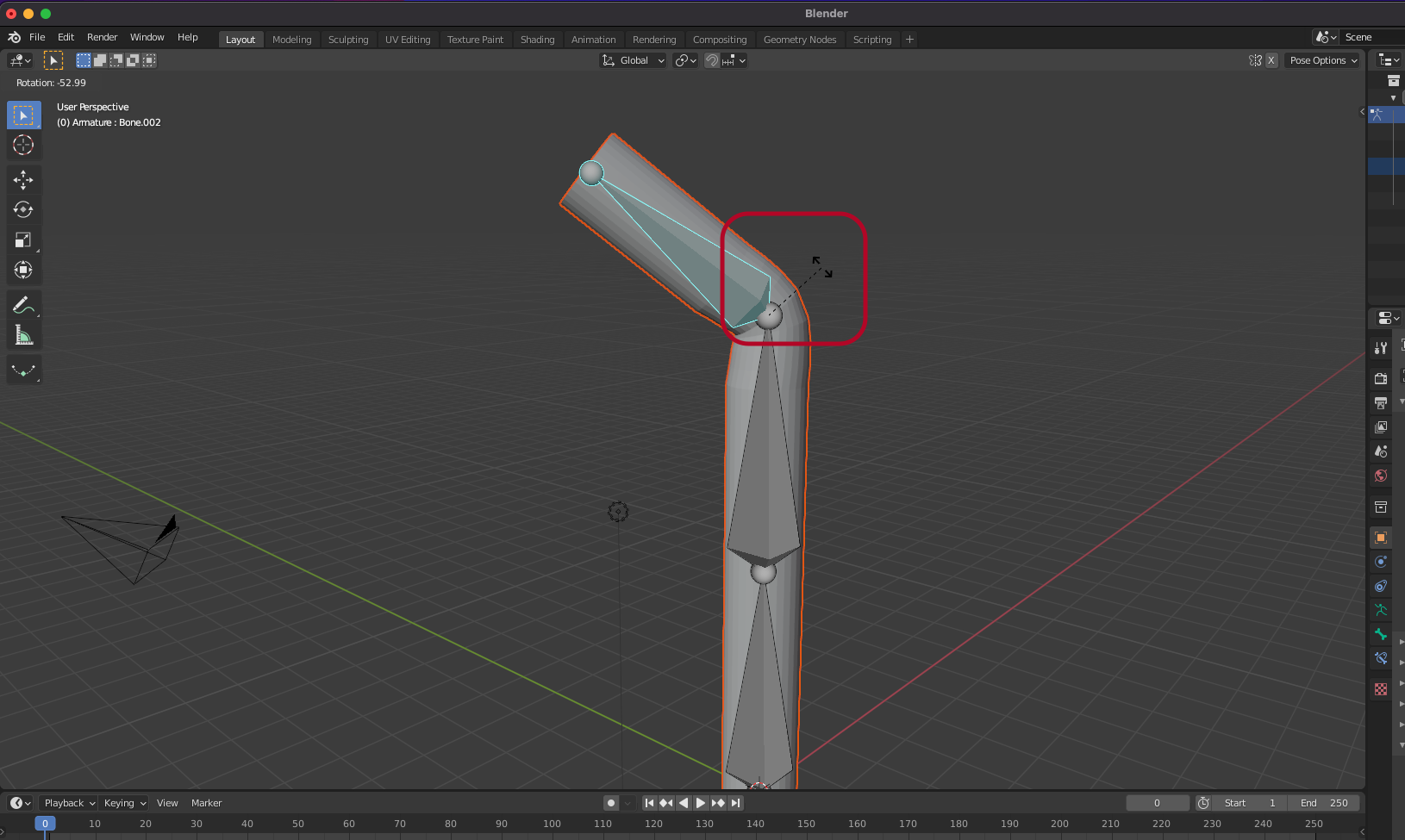
Task: Toggle auto keying record button
Action: coord(611,803)
